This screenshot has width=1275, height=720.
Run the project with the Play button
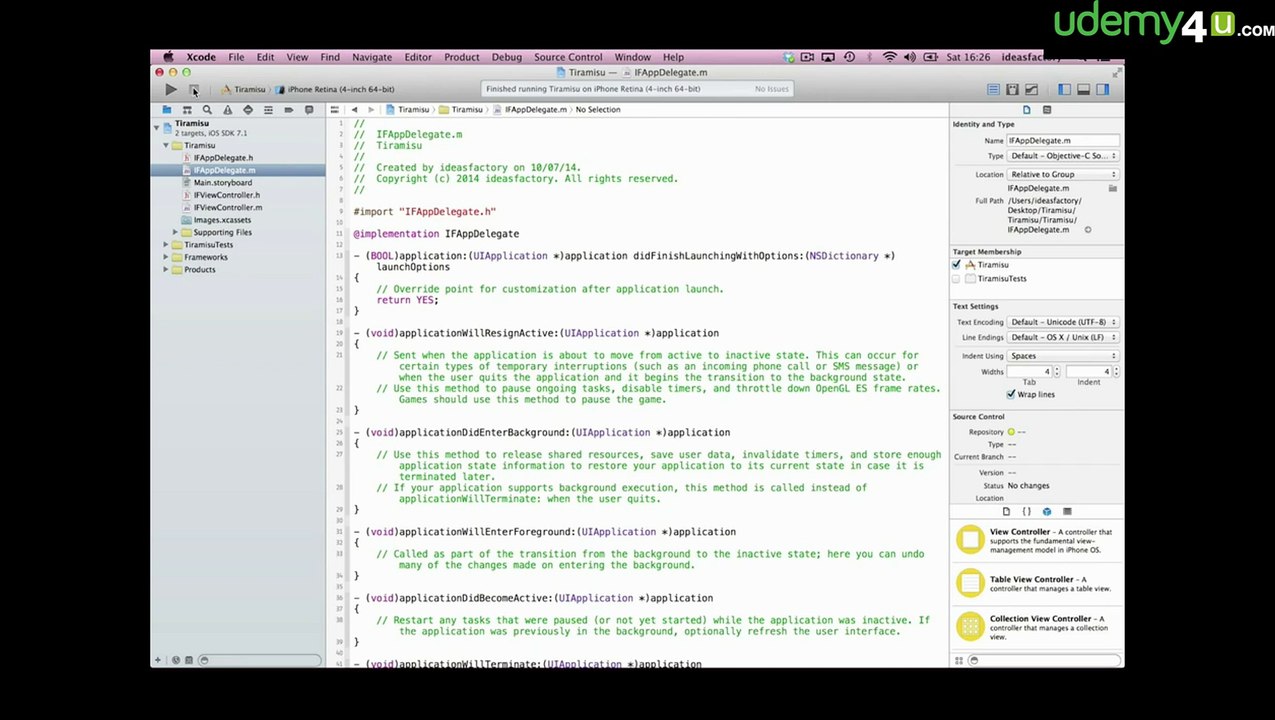click(x=171, y=90)
